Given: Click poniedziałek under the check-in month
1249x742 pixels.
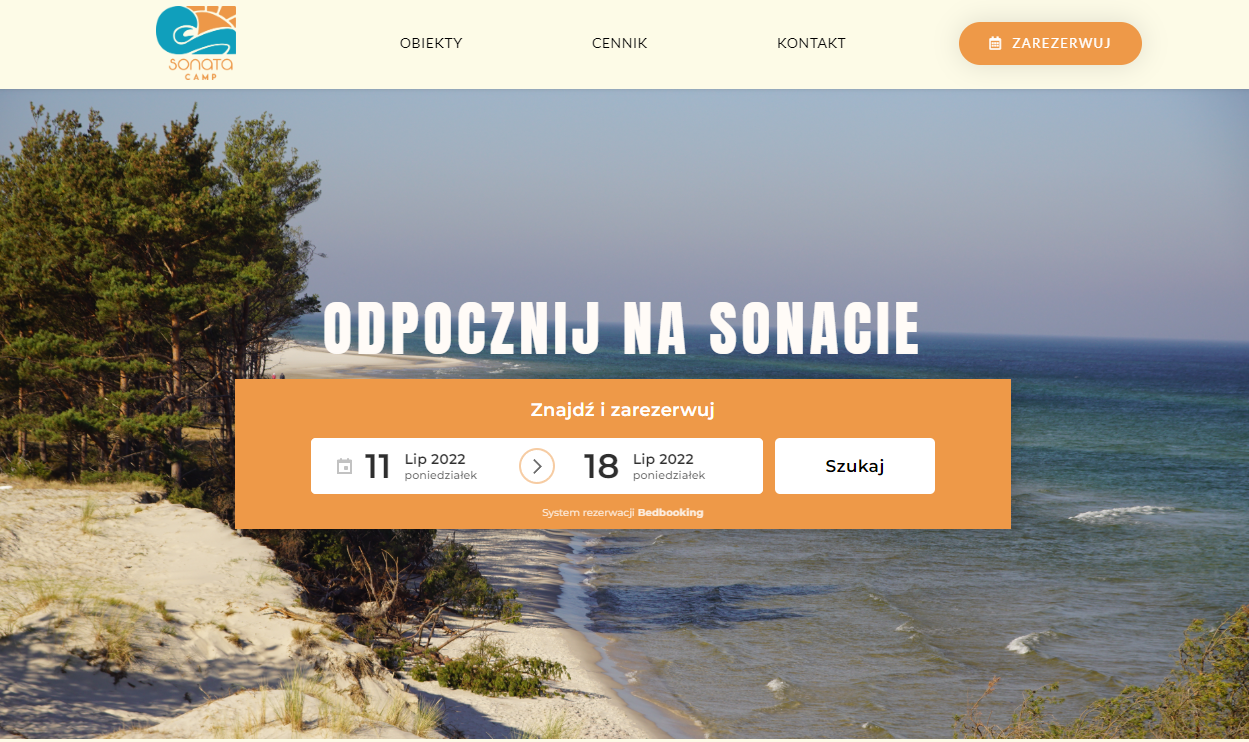Looking at the screenshot, I should point(441,476).
